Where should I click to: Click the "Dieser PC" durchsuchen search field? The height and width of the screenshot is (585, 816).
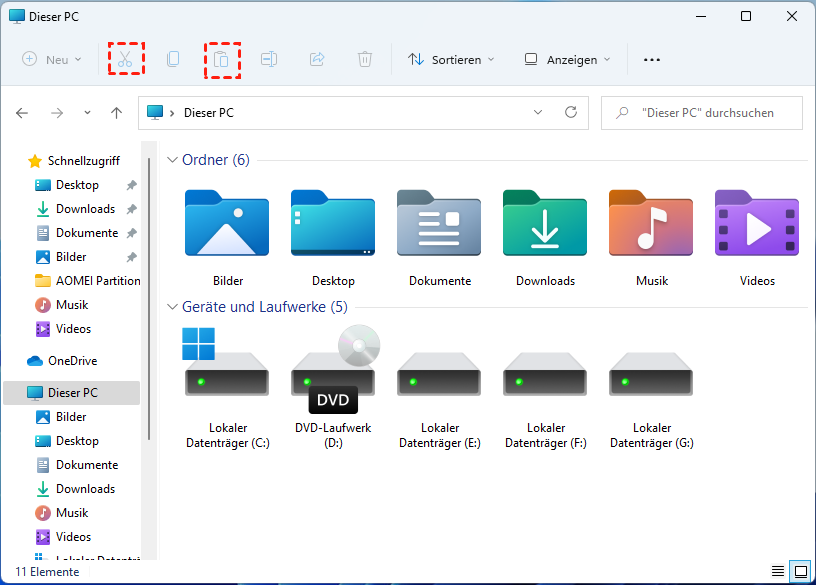click(702, 113)
